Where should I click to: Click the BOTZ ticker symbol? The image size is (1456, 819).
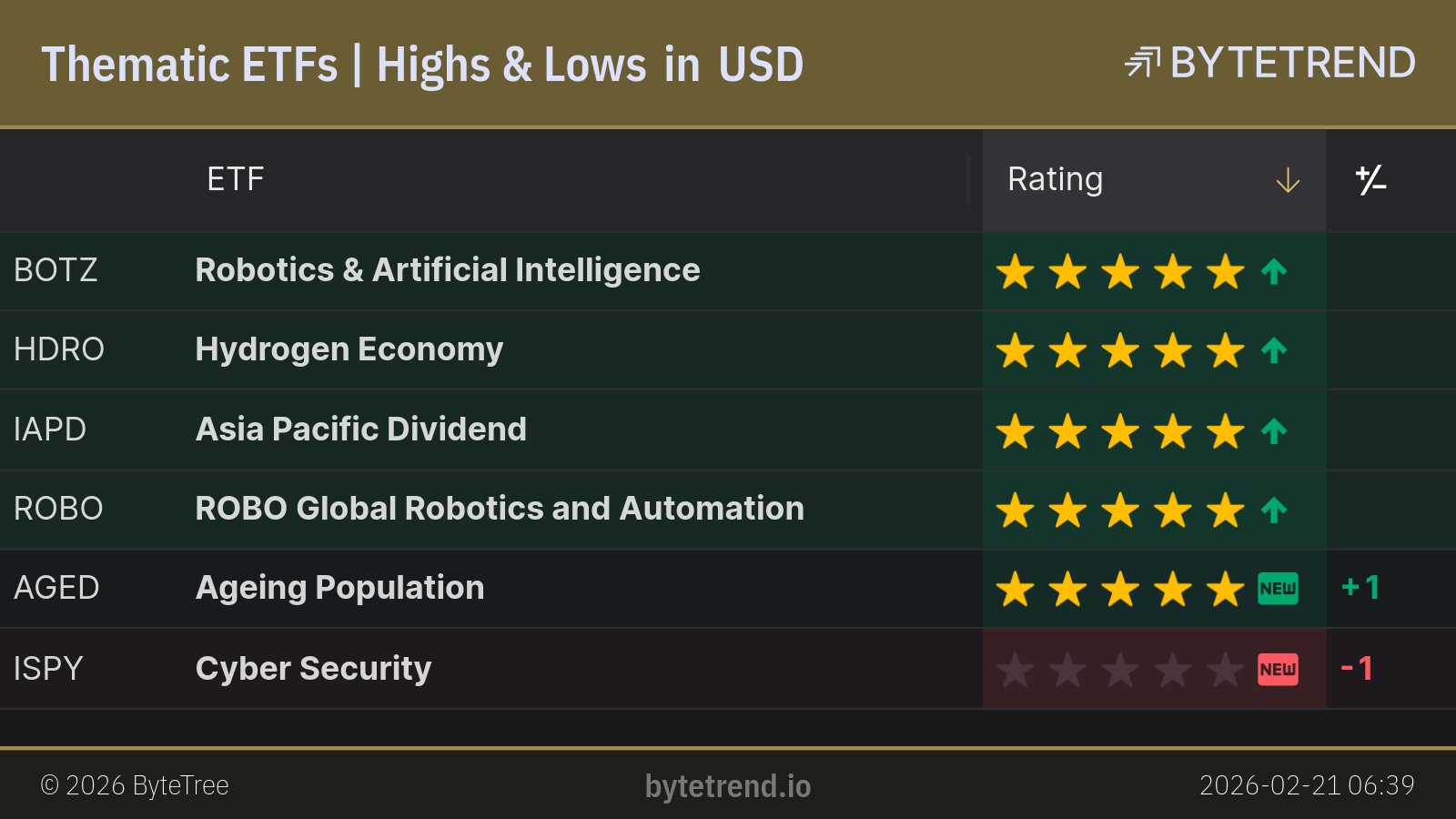coord(56,270)
